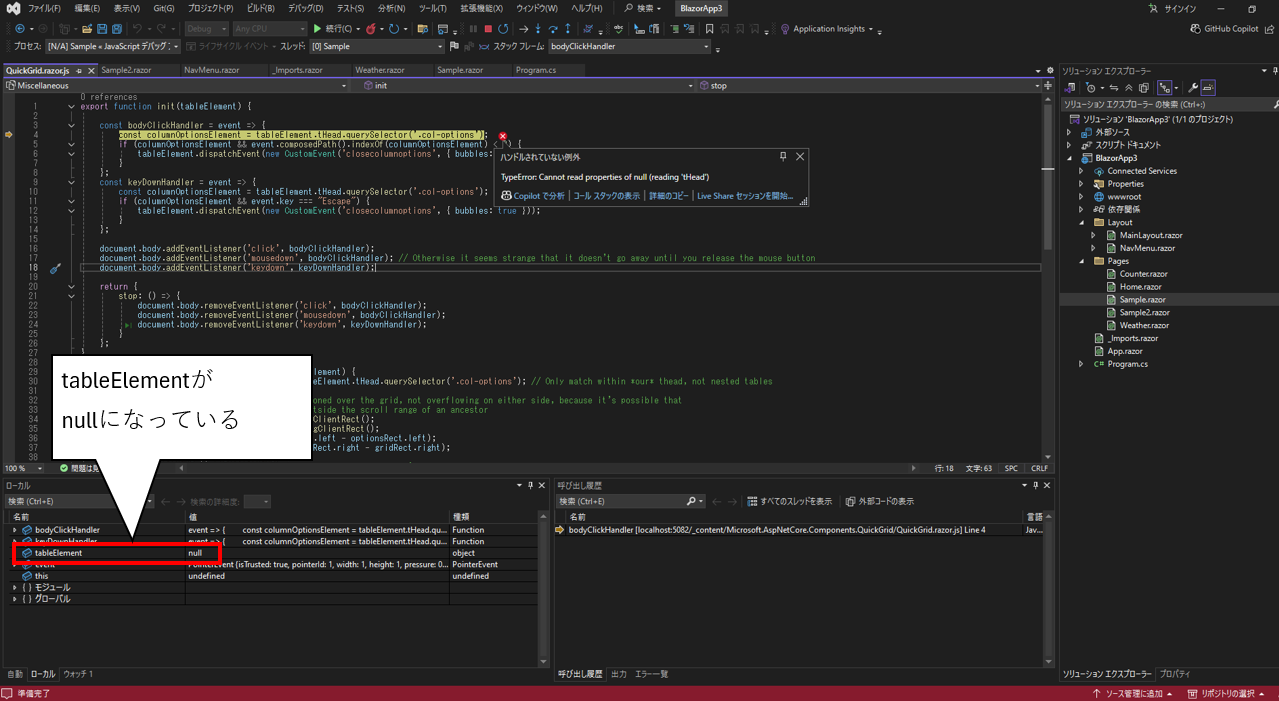Expand the bodyClickHandler variable in Locals

(15, 530)
